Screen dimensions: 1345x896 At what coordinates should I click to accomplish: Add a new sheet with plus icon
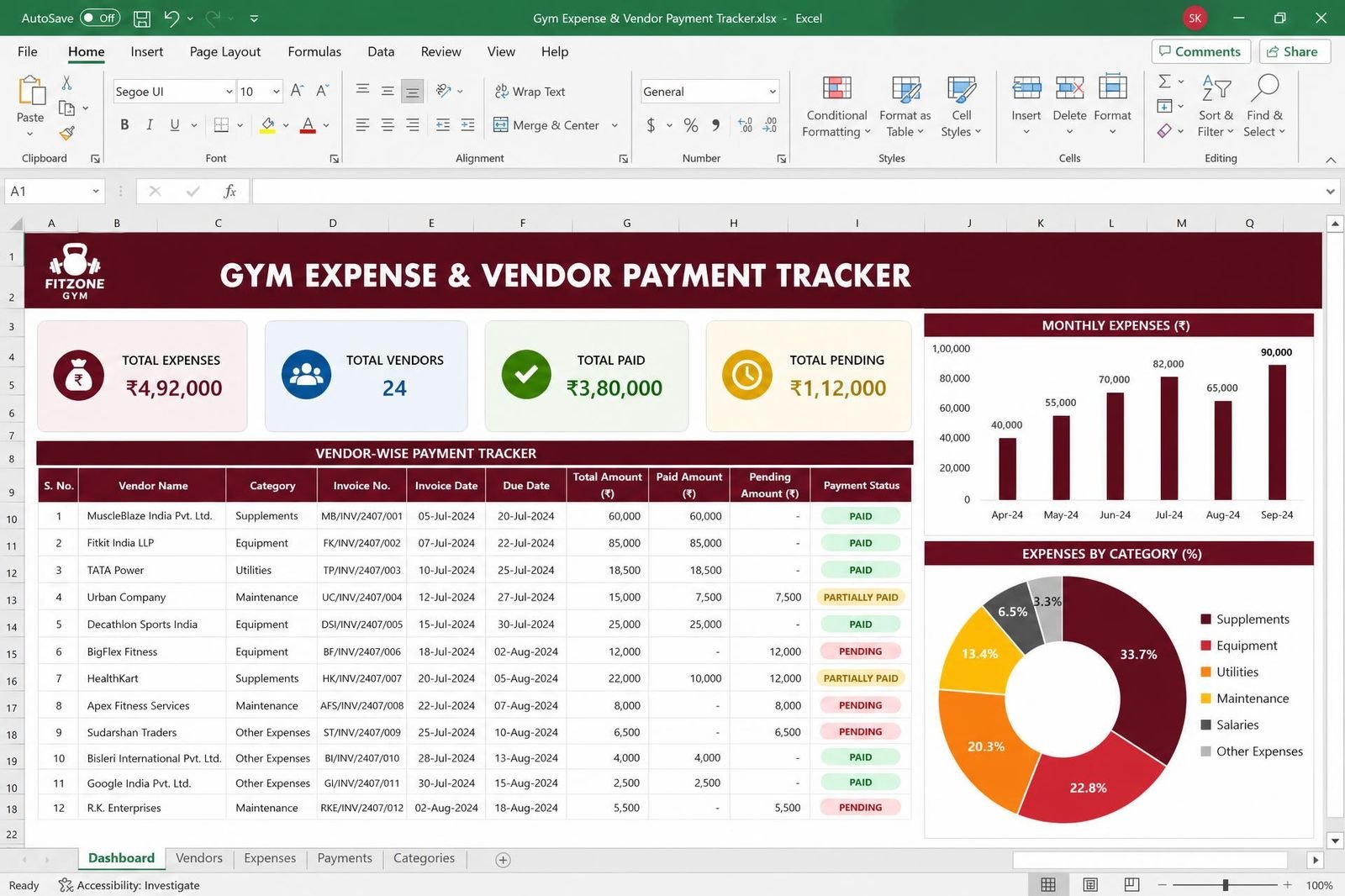[x=503, y=859]
